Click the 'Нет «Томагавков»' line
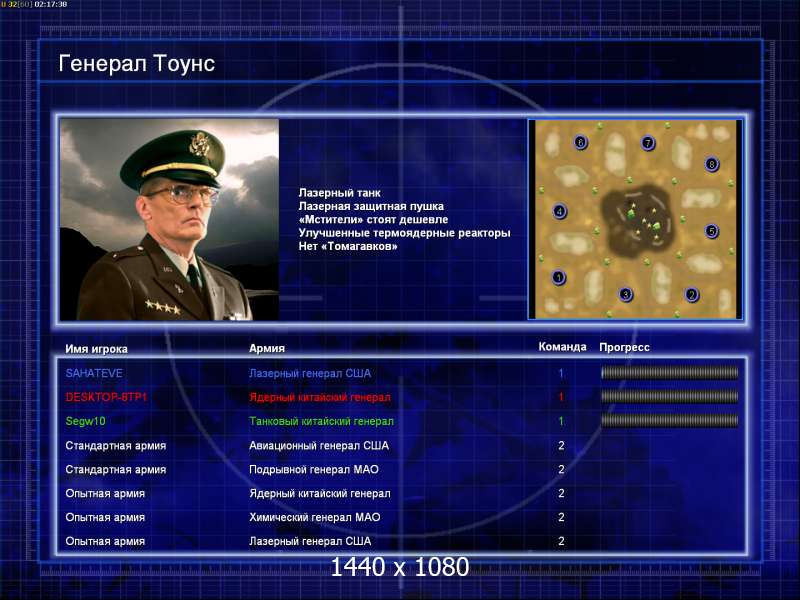 tap(348, 246)
